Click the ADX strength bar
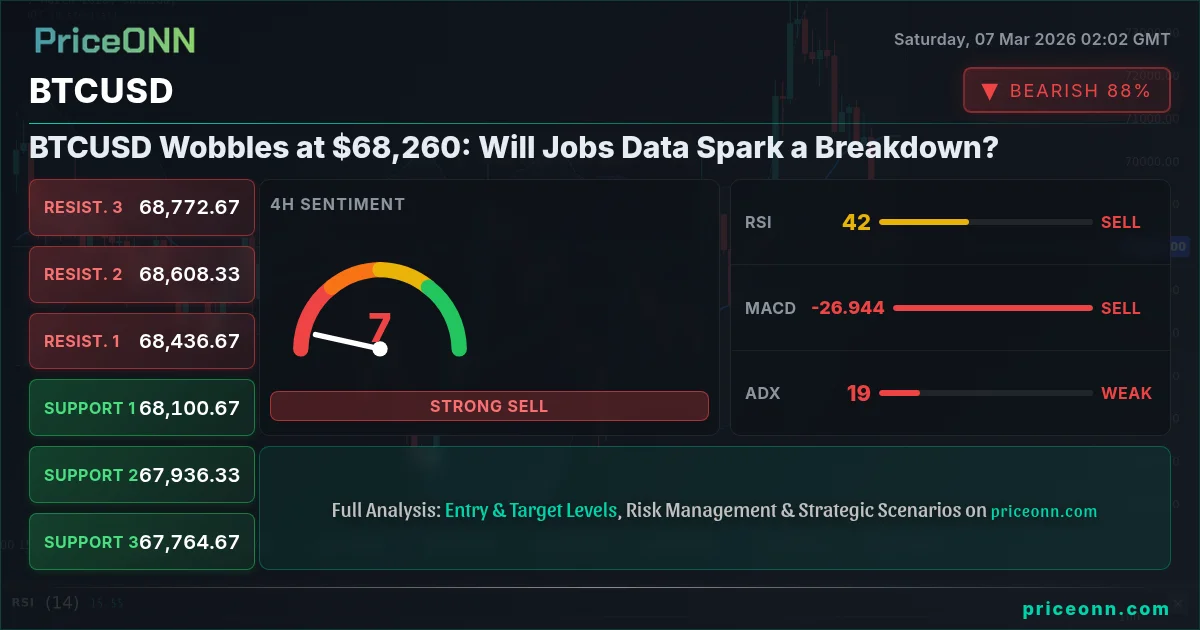The width and height of the screenshot is (1200, 630). 985,393
